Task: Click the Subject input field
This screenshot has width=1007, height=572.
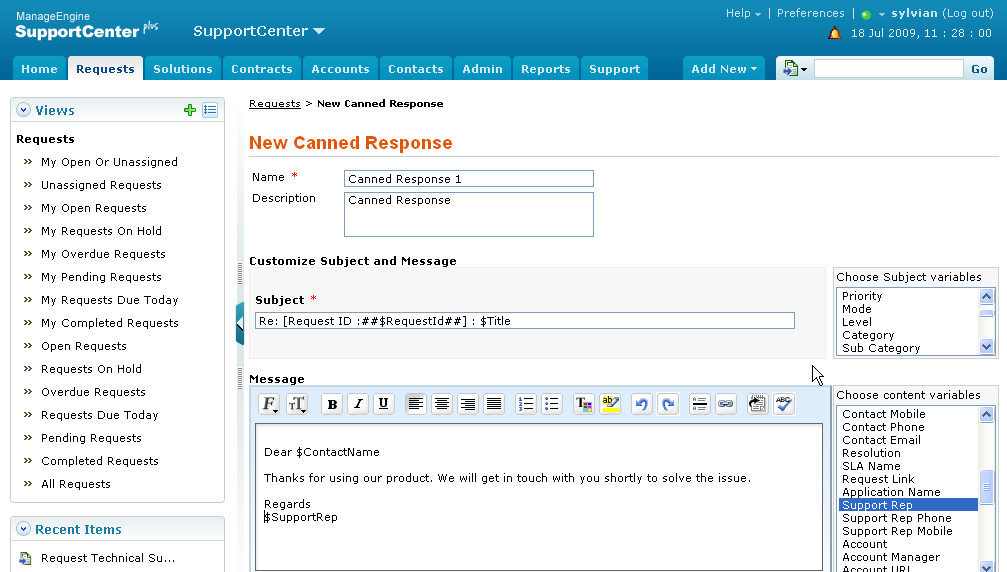Action: click(525, 320)
